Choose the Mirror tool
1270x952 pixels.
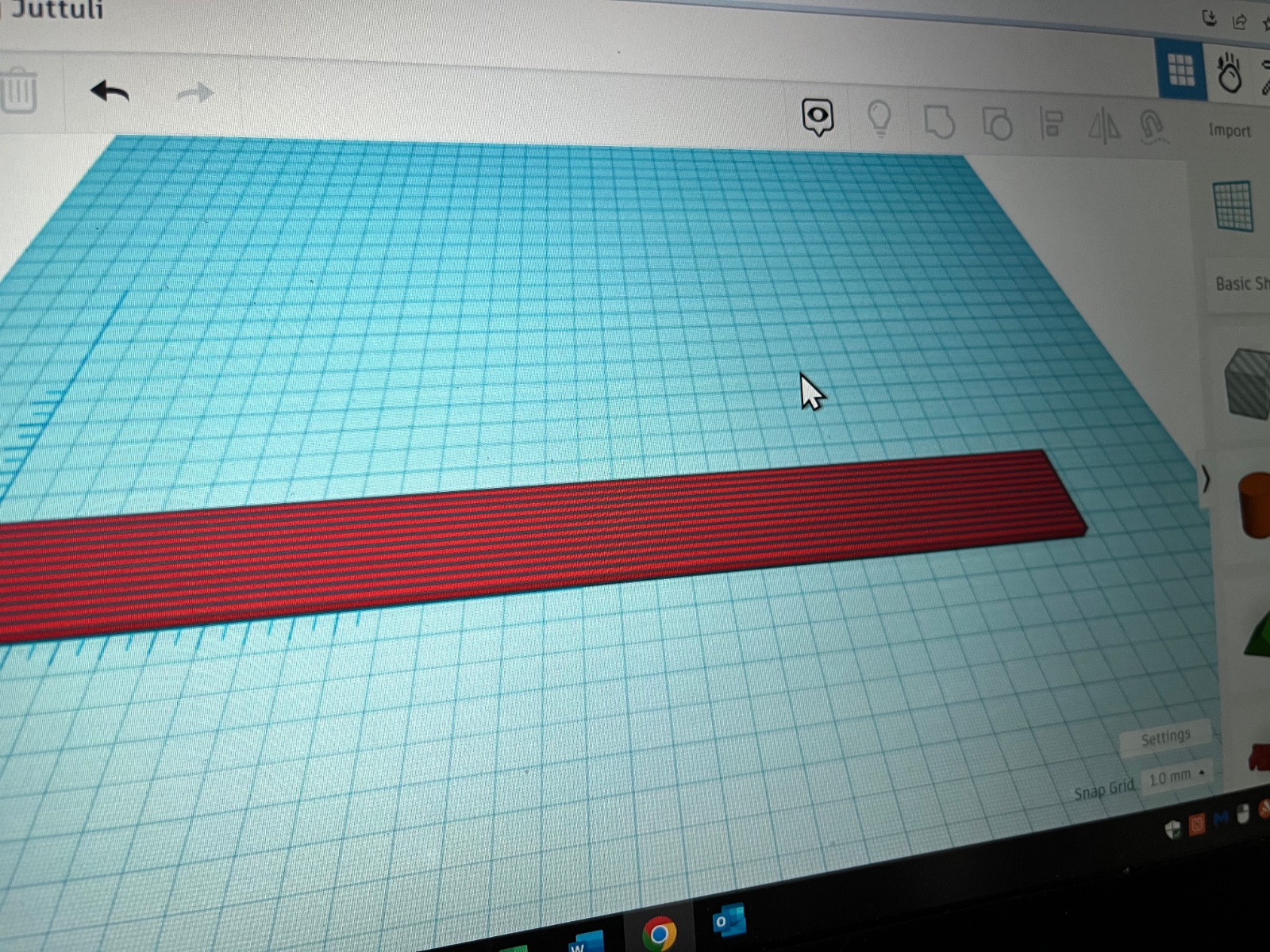point(1103,126)
